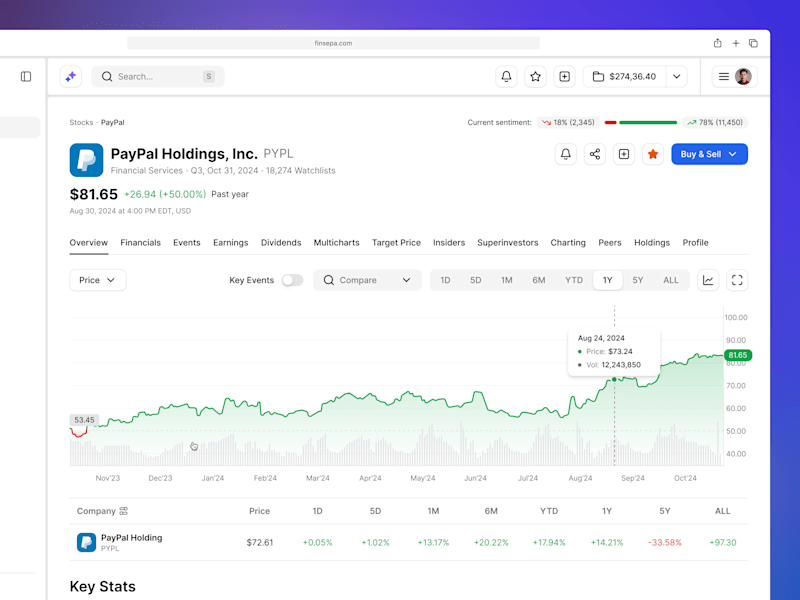
Task: Select the 1Y chart range
Action: pos(608,280)
